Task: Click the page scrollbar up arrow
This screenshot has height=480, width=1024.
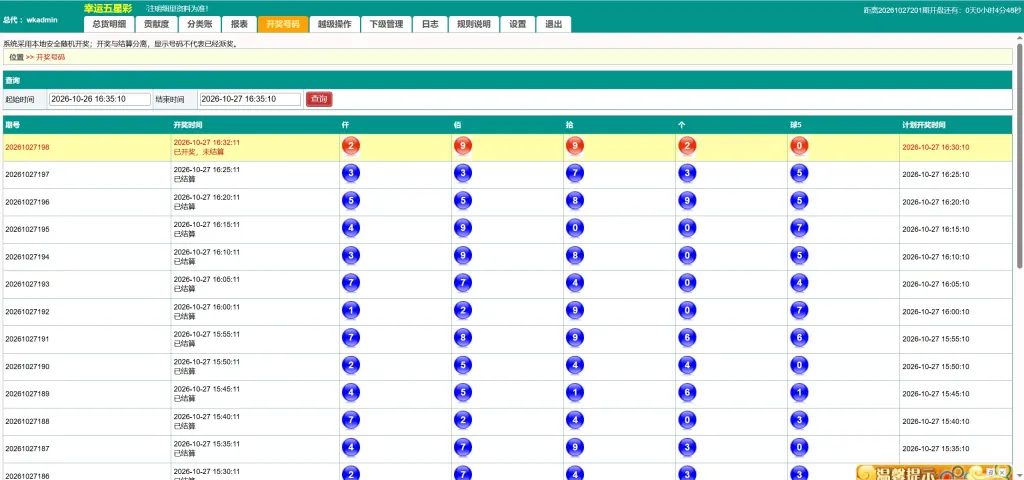Action: [1019, 39]
